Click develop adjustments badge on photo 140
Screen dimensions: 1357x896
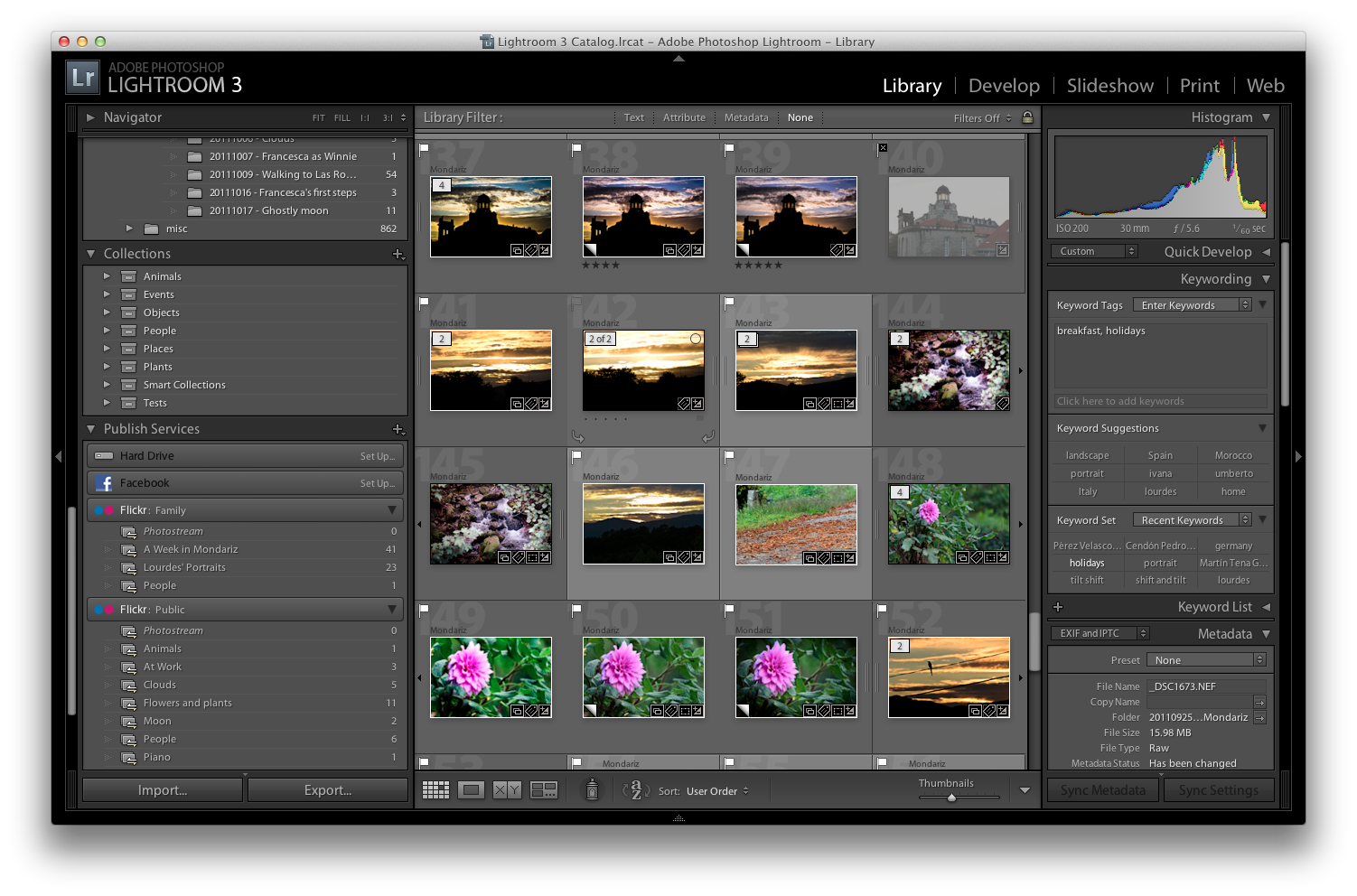click(x=1003, y=250)
